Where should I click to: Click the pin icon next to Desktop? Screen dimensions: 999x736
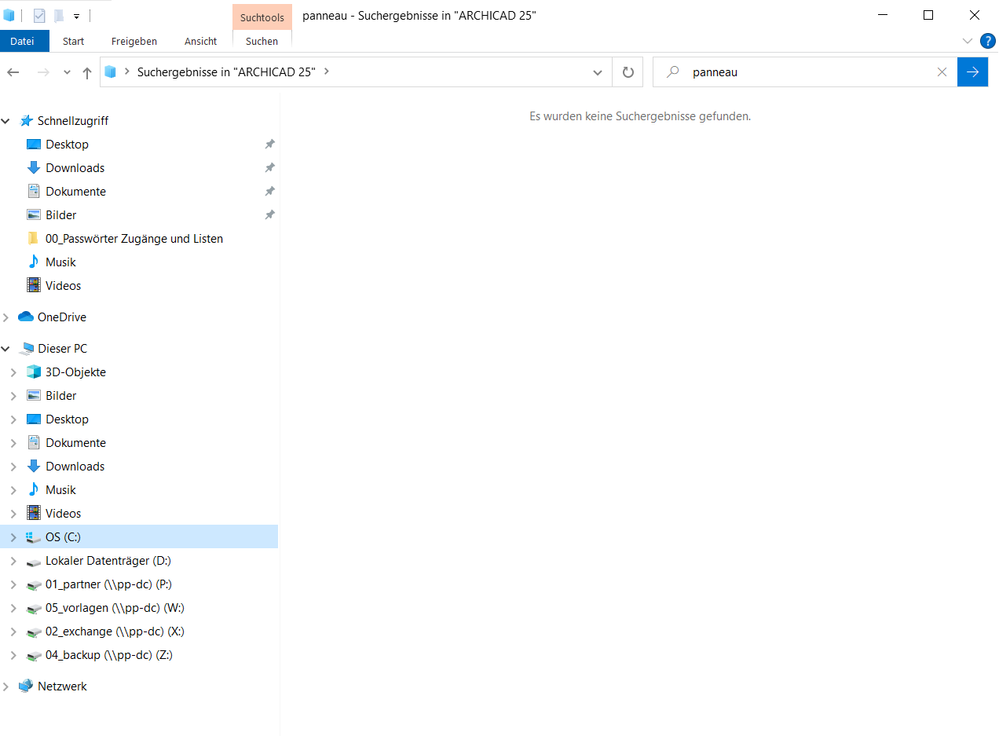(270, 145)
